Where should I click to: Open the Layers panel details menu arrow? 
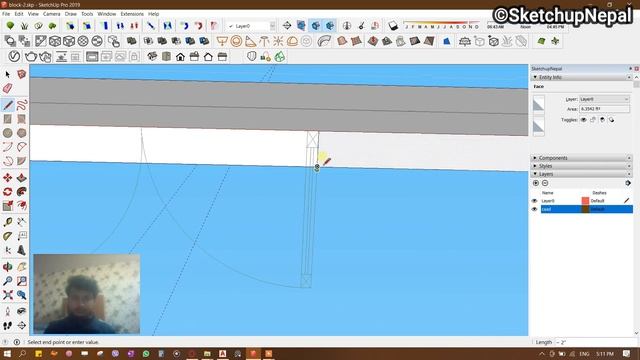pos(628,183)
